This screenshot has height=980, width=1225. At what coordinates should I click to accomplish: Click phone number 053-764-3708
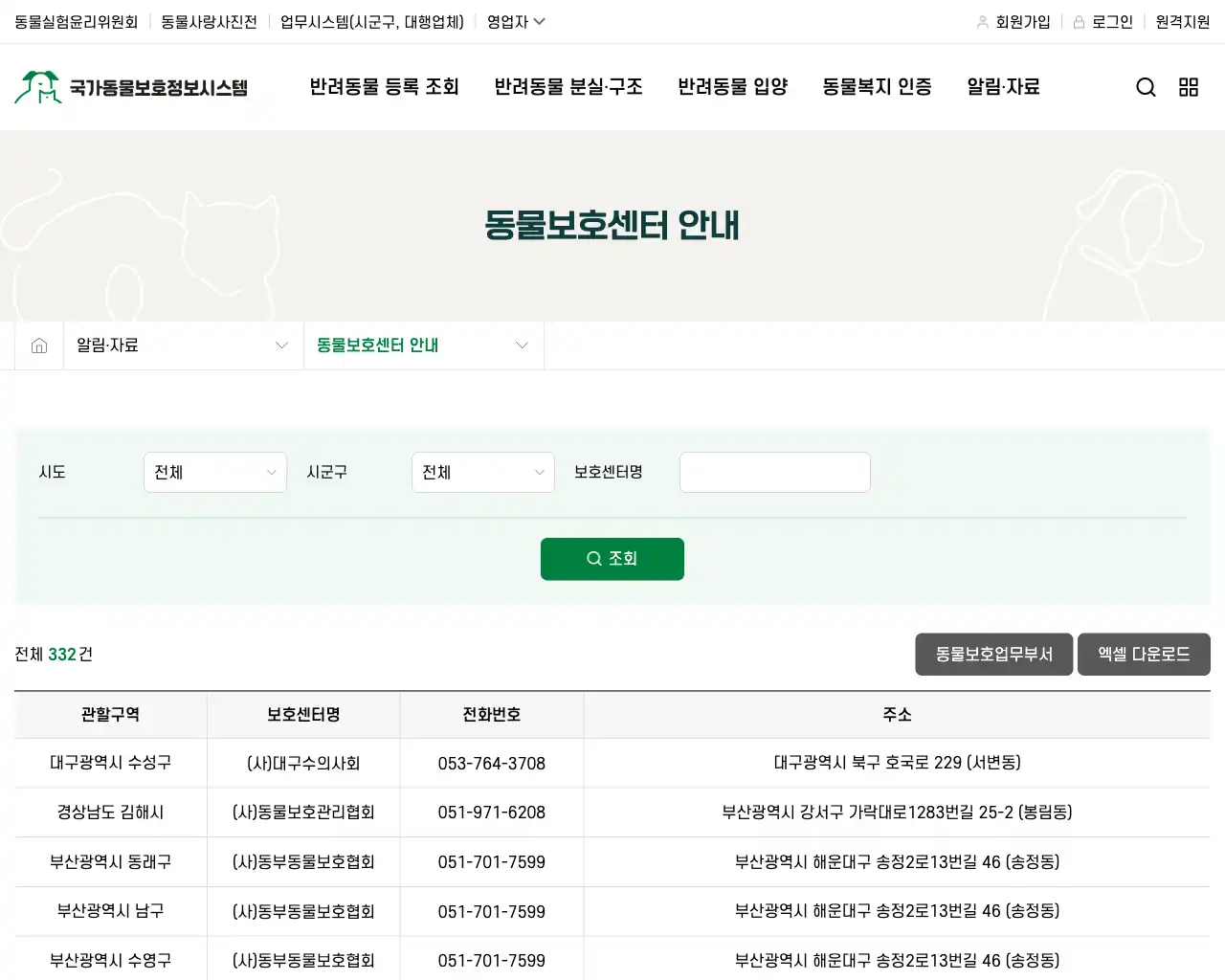tap(492, 764)
